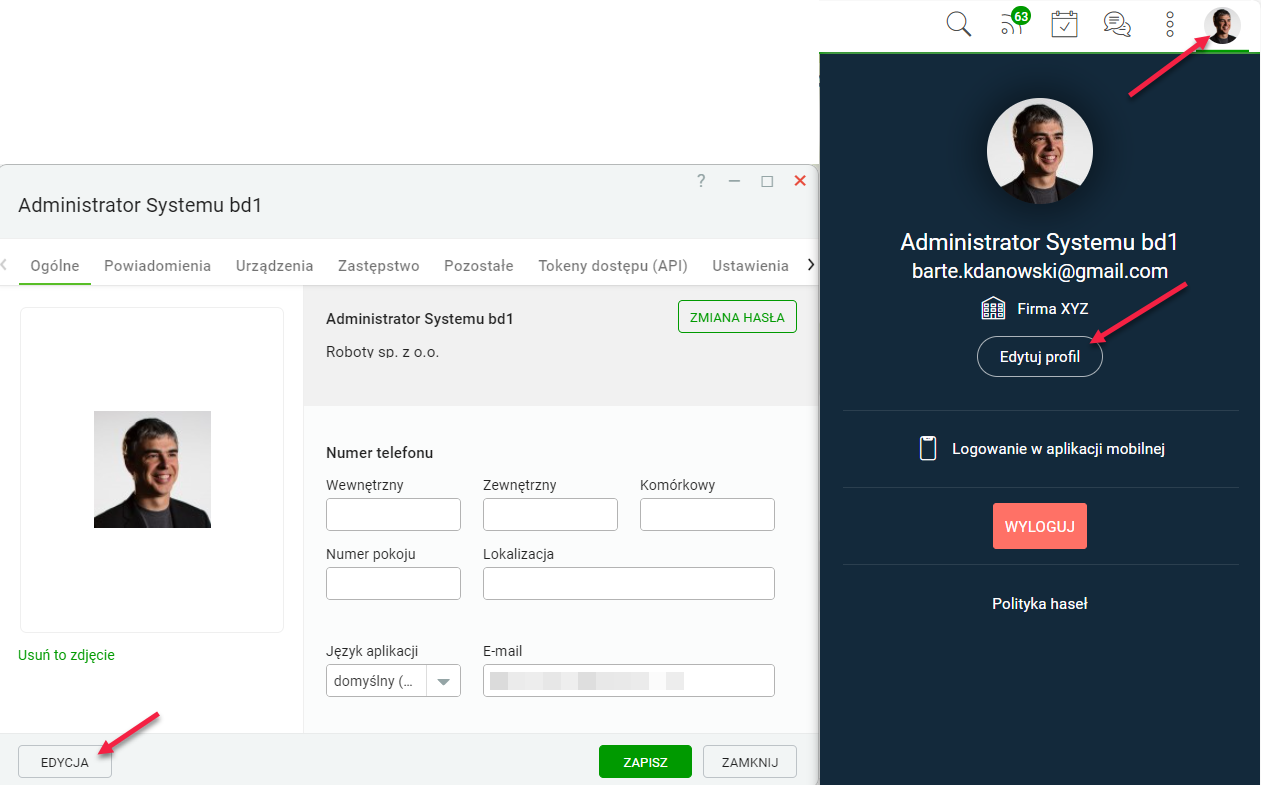
Task: Click the ZAPISZ button
Action: 645,761
